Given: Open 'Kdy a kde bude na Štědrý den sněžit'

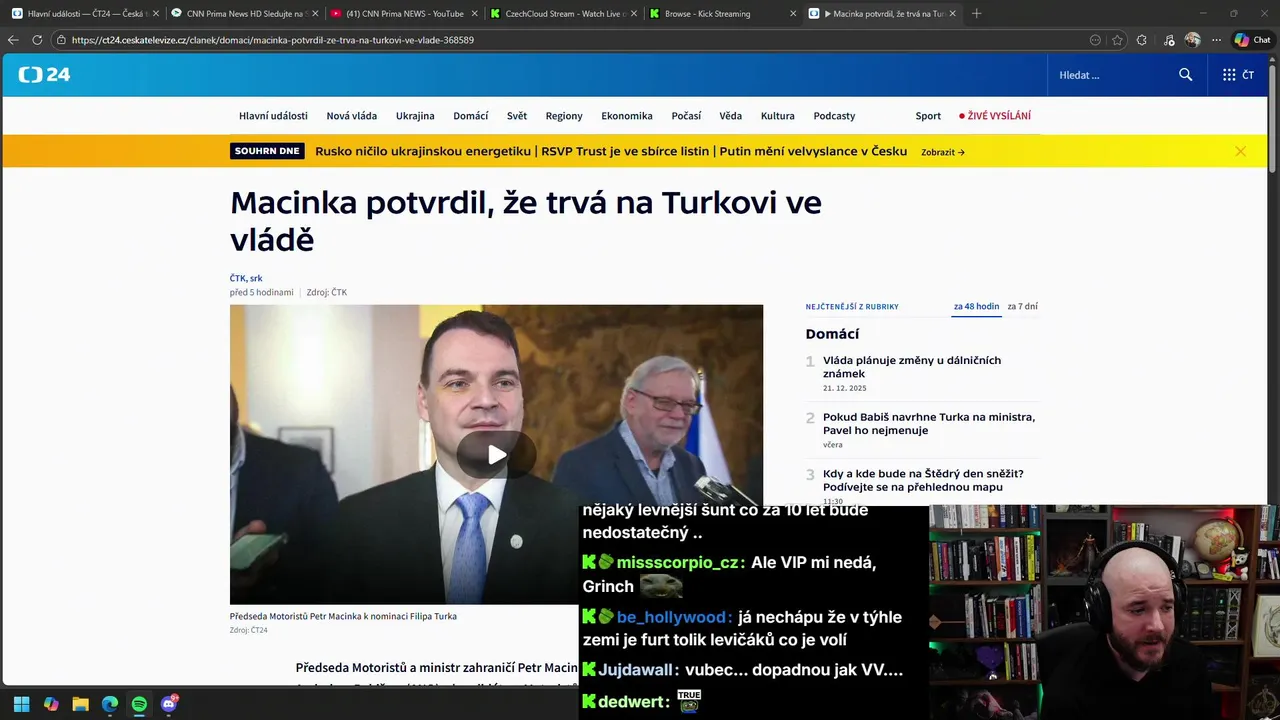Looking at the screenshot, I should pos(923,480).
